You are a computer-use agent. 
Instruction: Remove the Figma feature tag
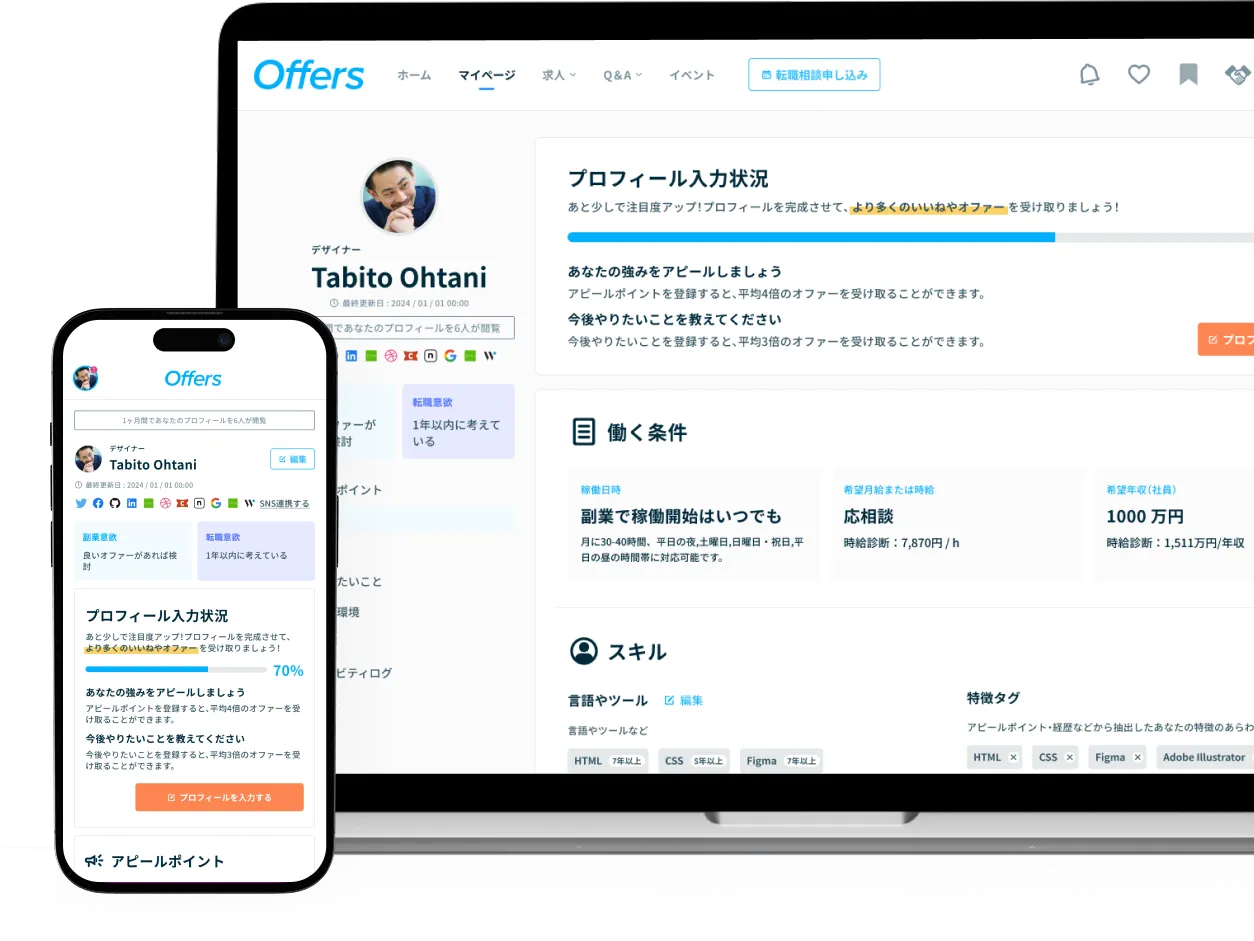coord(1137,758)
